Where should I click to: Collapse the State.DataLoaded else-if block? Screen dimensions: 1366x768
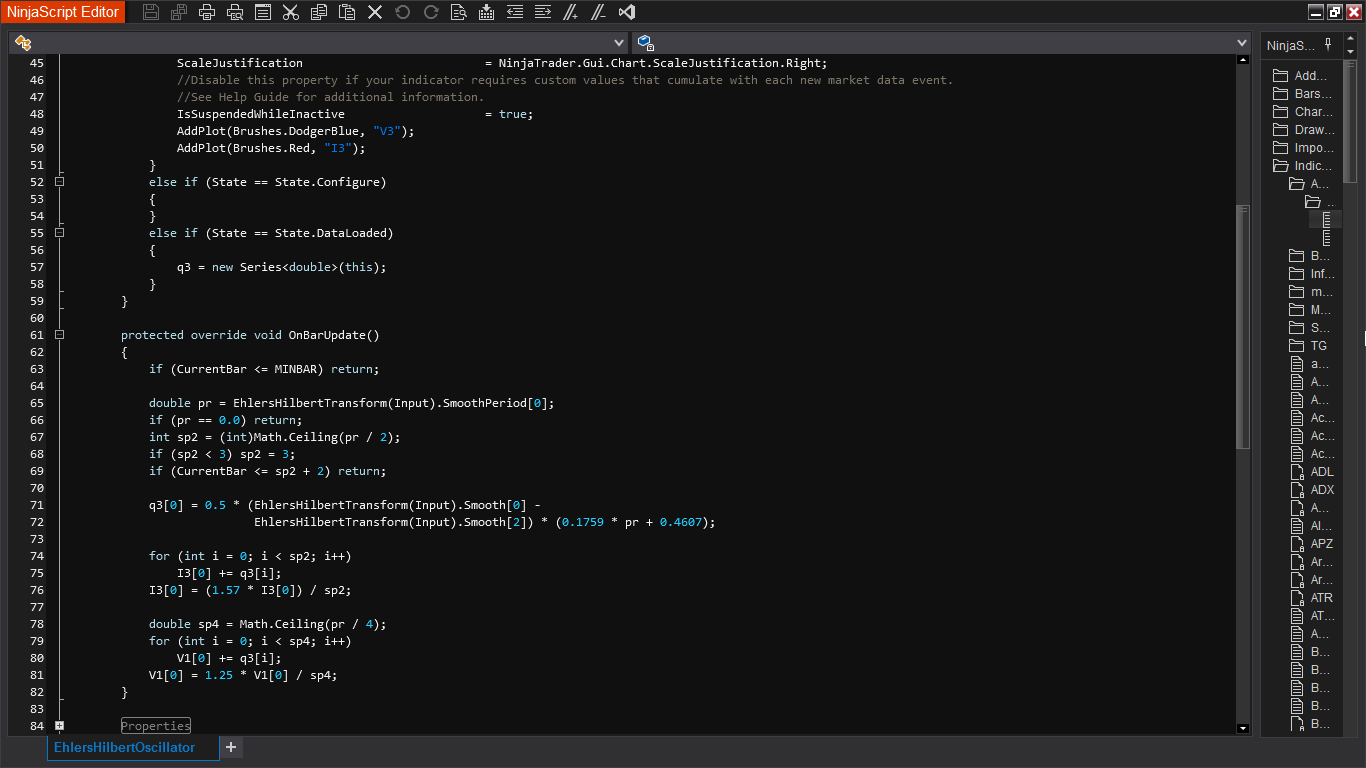click(x=60, y=233)
